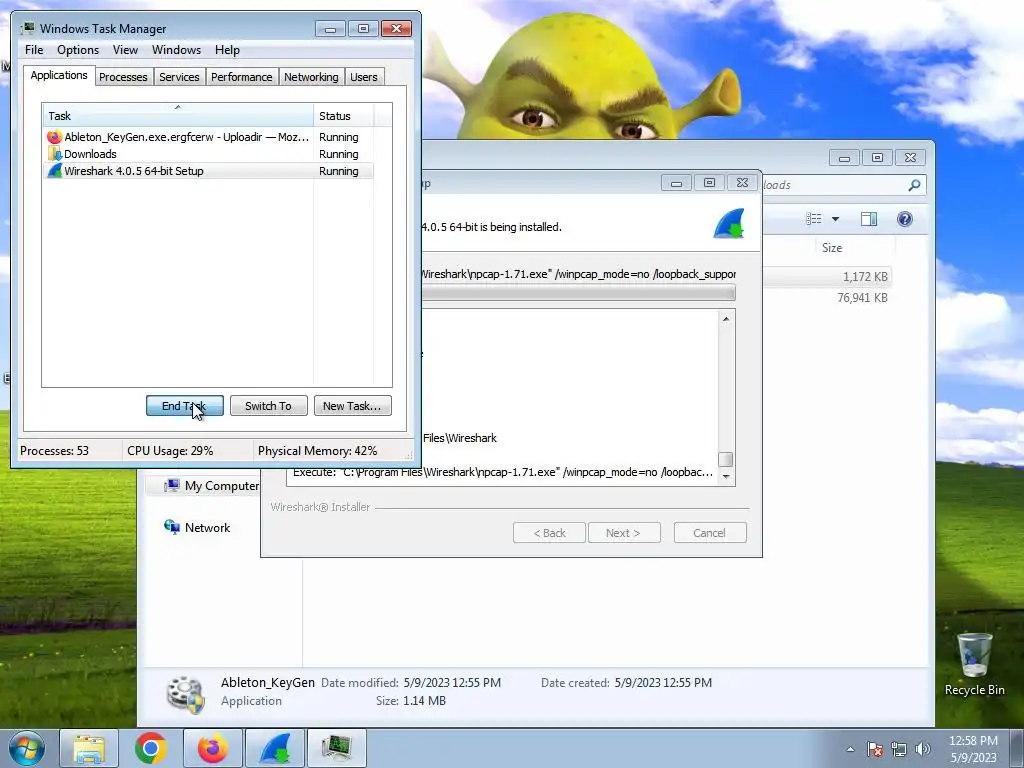1024x768 pixels.
Task: Sort the list by the Status column header
Action: [344, 116]
